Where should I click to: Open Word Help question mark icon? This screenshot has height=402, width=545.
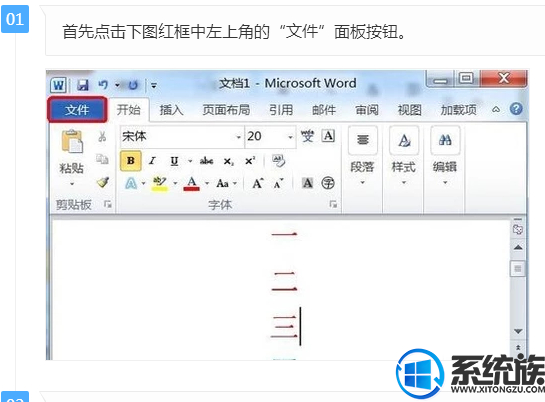pos(516,109)
